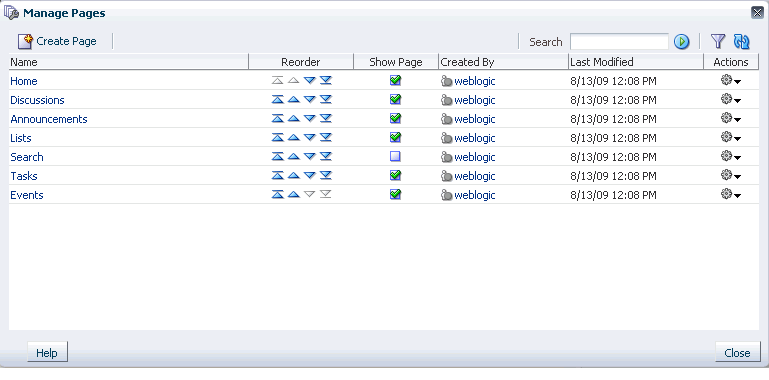The width and height of the screenshot is (769, 380).
Task: Refresh the pages list
Action: 742,42
